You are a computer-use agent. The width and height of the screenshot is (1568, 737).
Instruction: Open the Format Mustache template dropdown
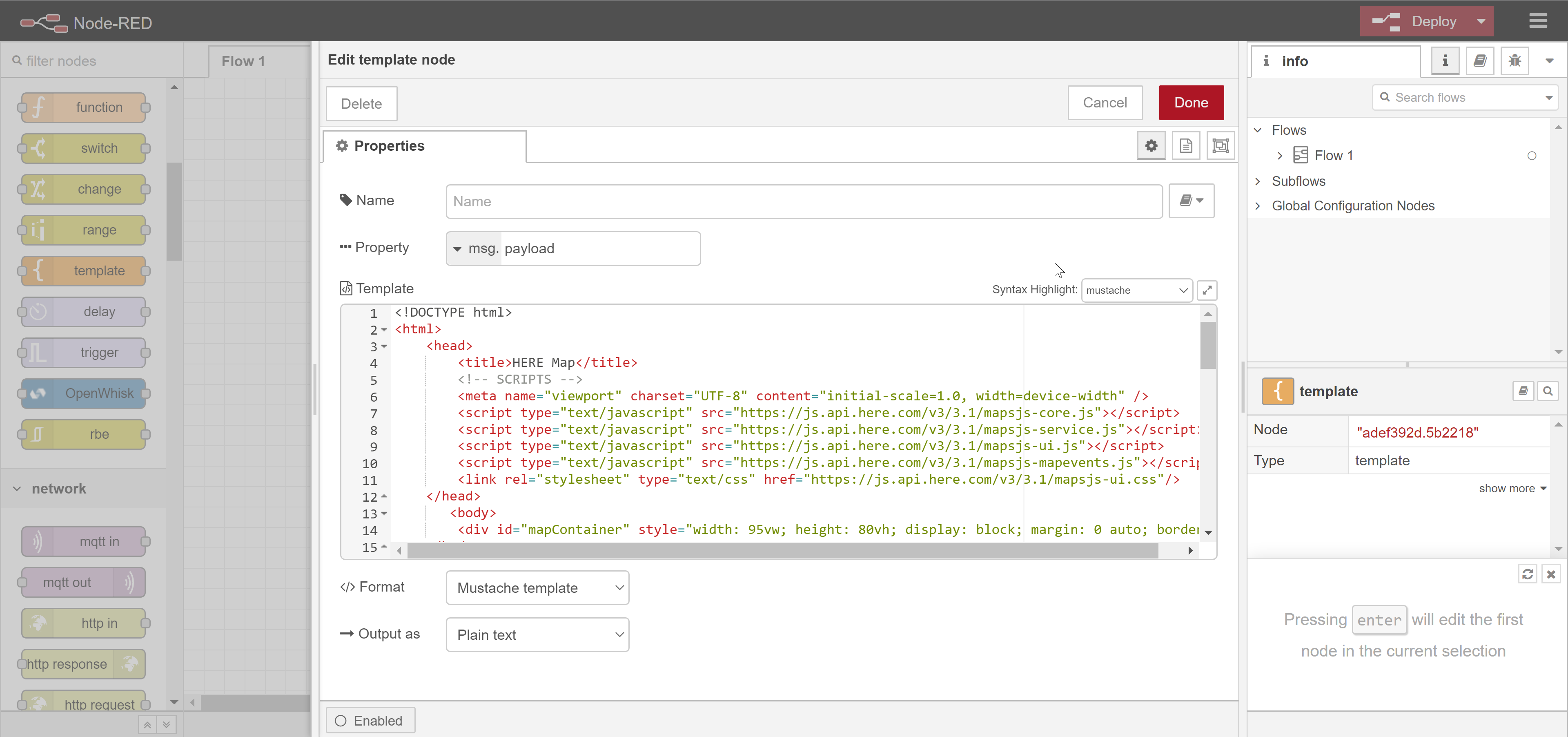pyautogui.click(x=537, y=588)
